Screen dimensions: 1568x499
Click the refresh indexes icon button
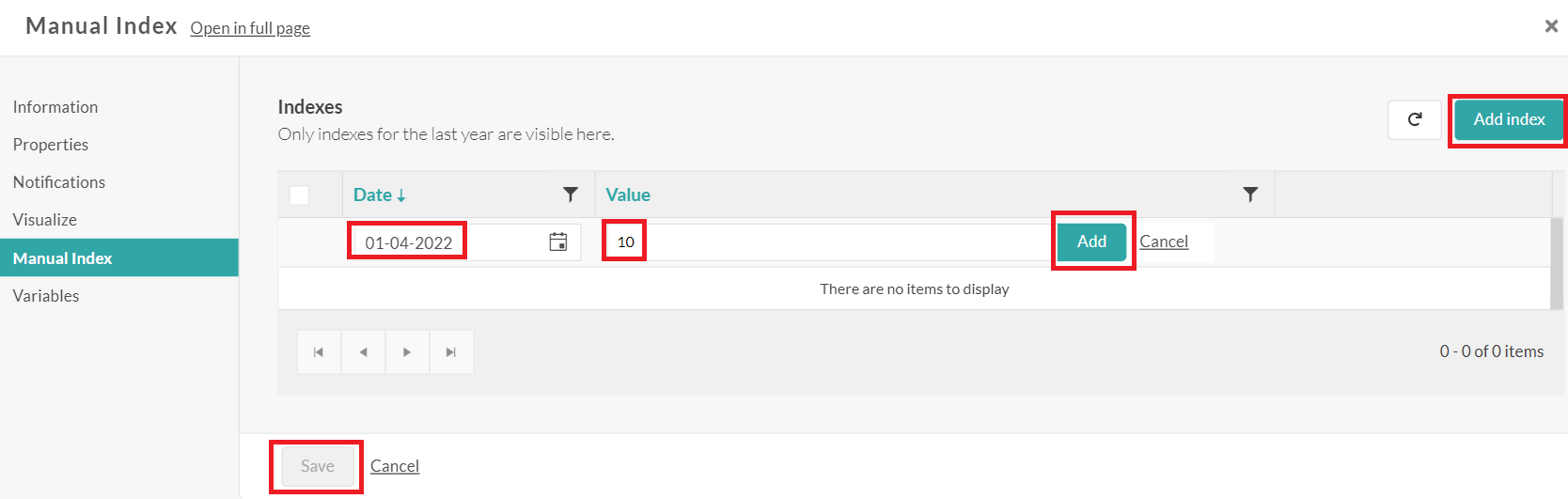coord(1414,119)
